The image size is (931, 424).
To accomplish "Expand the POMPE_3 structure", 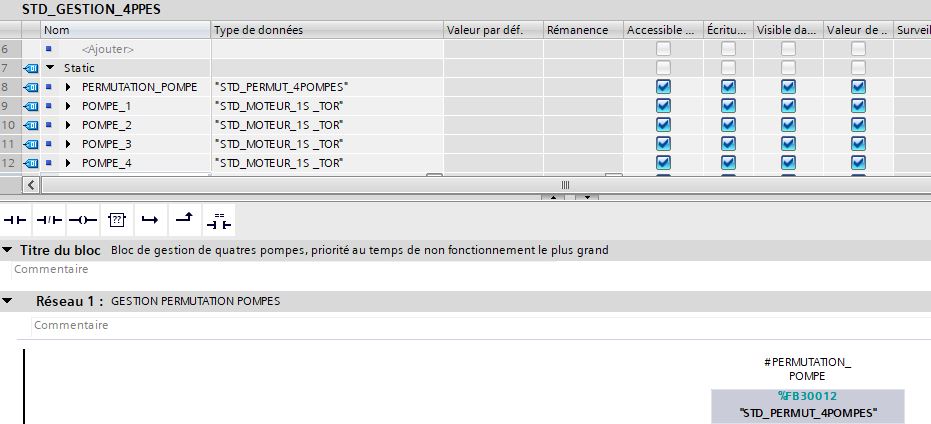I will click(68, 144).
